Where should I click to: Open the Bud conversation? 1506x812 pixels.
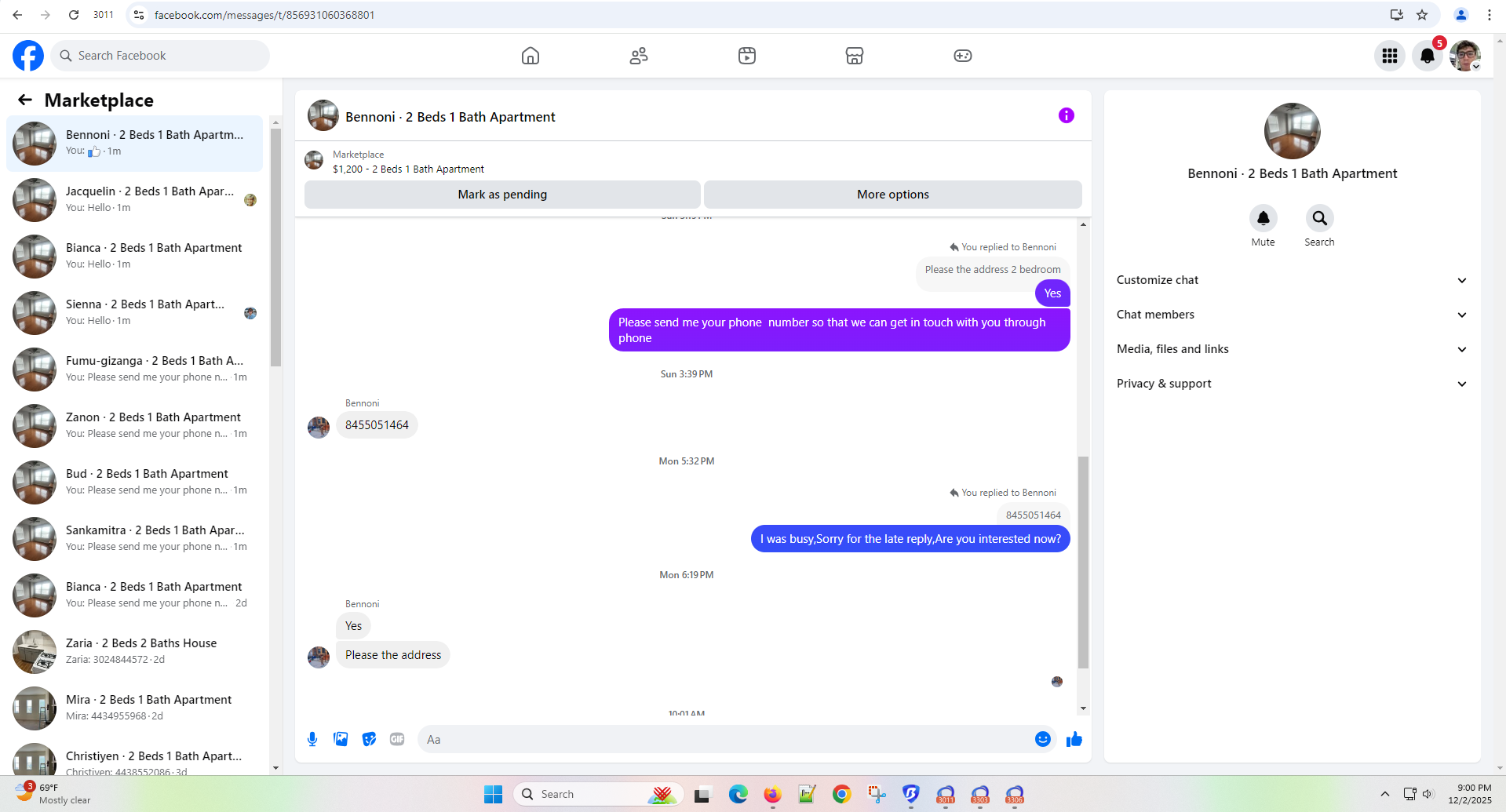click(x=135, y=482)
